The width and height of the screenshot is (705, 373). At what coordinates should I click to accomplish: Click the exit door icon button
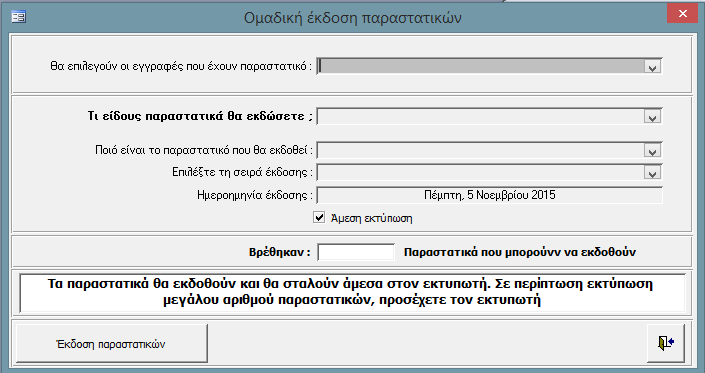click(x=666, y=343)
